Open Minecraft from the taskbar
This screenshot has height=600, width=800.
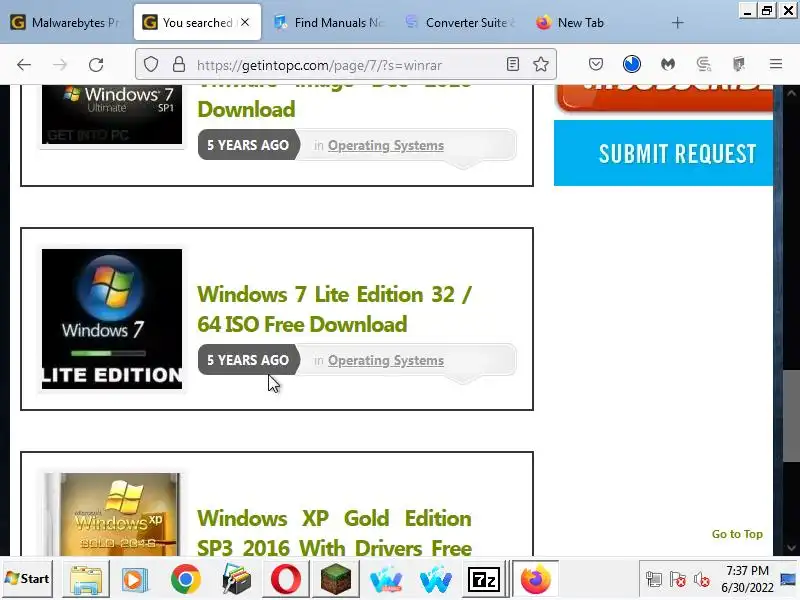click(x=336, y=580)
